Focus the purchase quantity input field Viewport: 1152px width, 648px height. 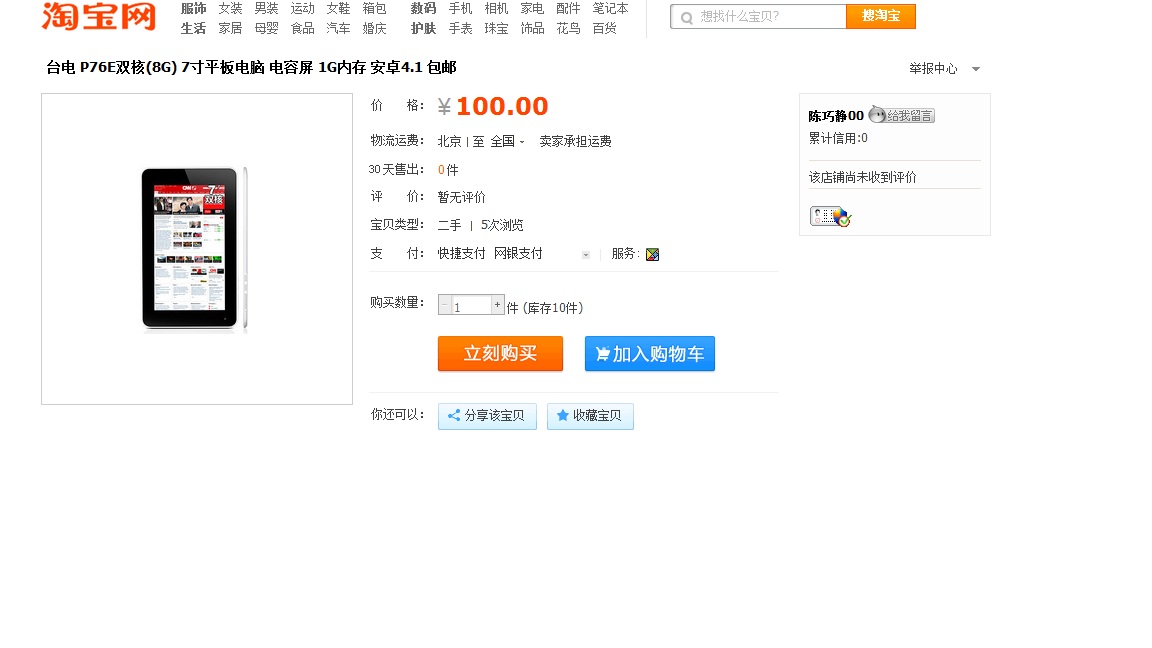pyautogui.click(x=471, y=305)
